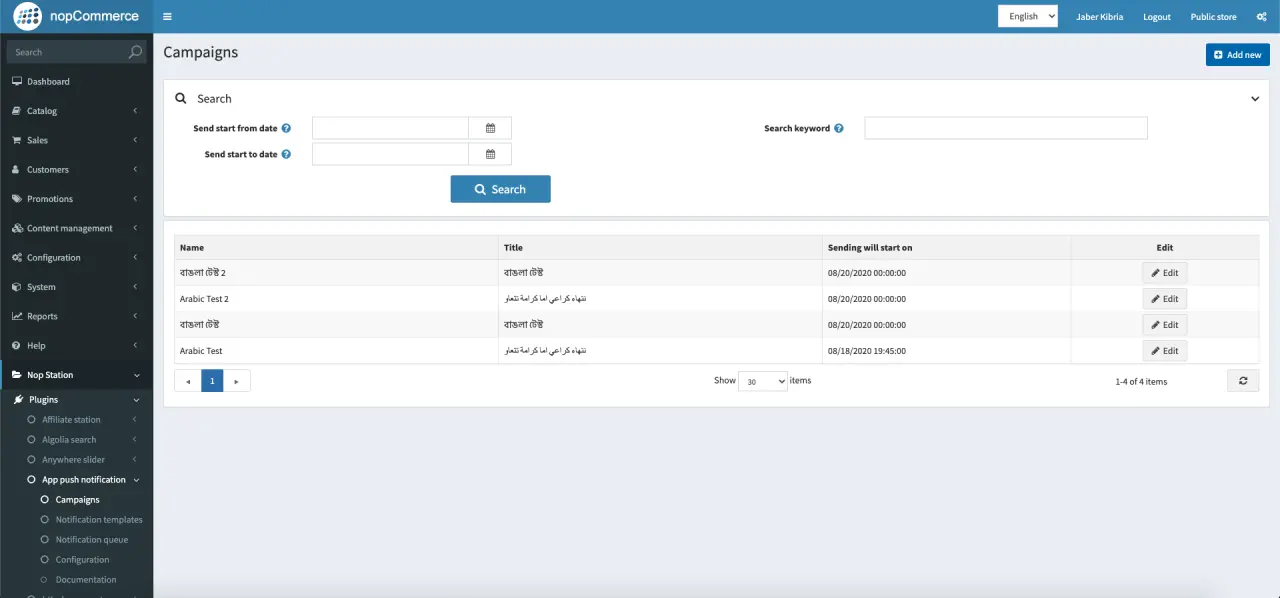Screen dimensions: 1280x598
Task: Click the sidebar search magnifier icon
Action: [x=136, y=52]
